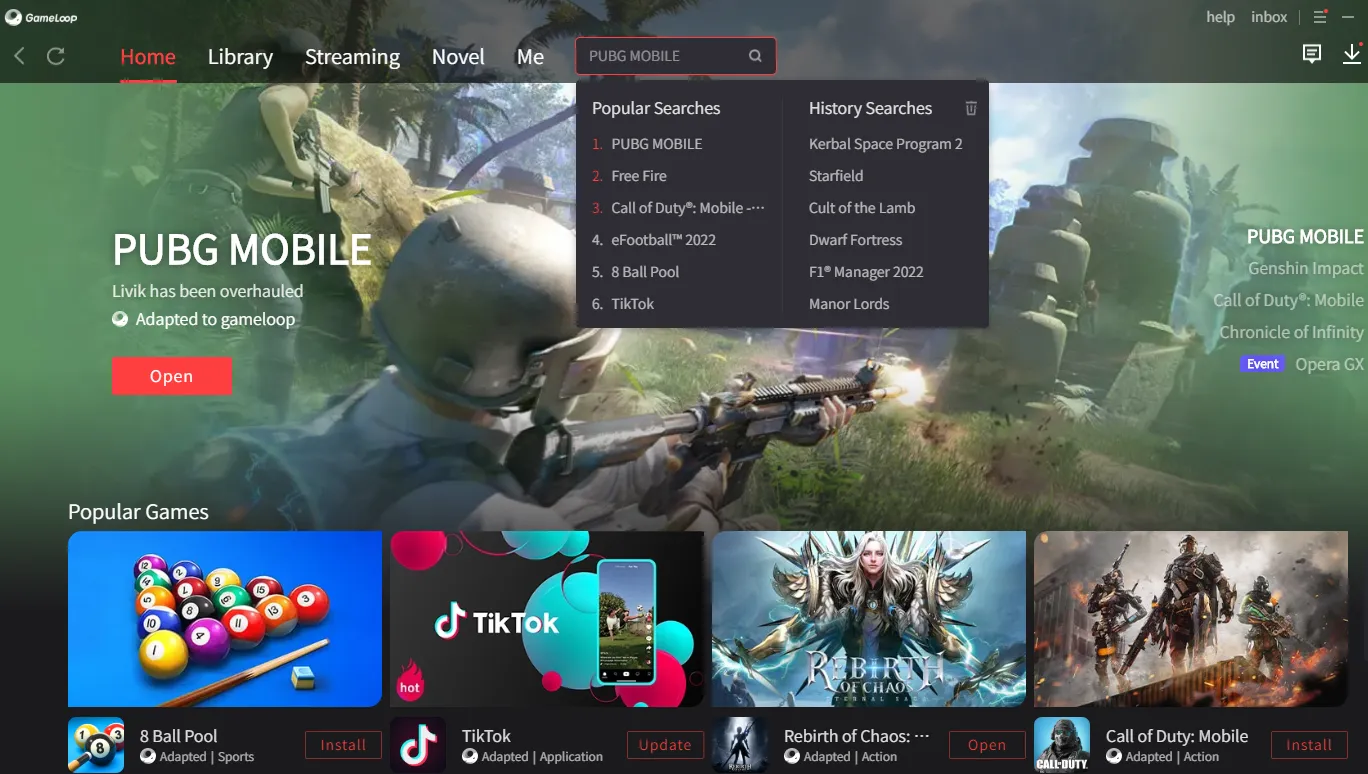This screenshot has width=1368, height=774.
Task: Click the 8 Ball Pool game title
Action: 179,736
